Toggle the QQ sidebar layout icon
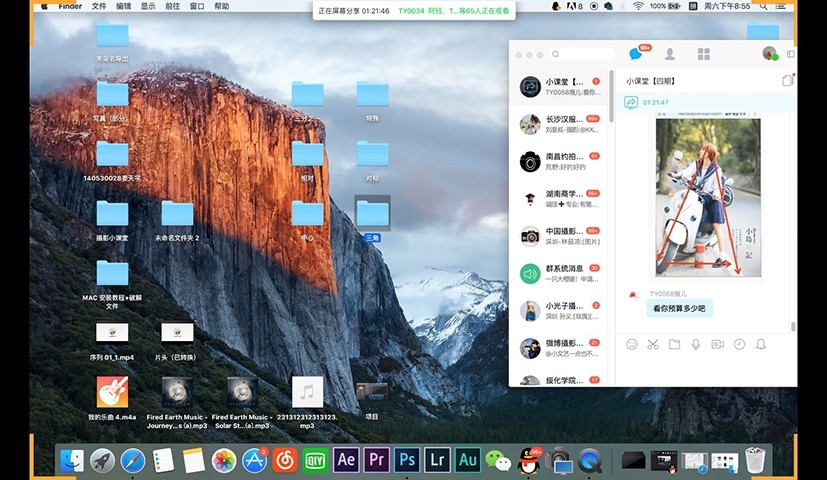 (790, 54)
